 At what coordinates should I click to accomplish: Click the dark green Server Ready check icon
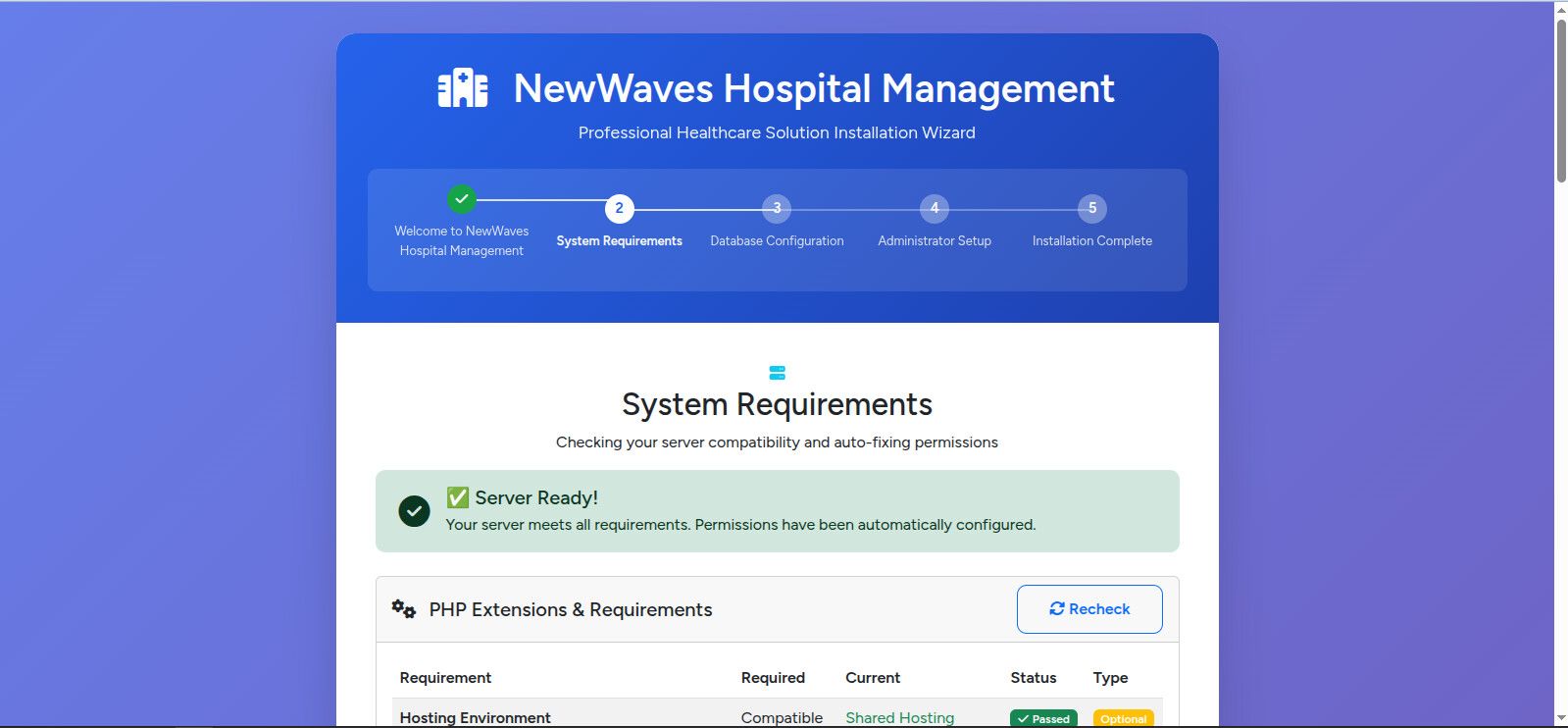coord(414,511)
